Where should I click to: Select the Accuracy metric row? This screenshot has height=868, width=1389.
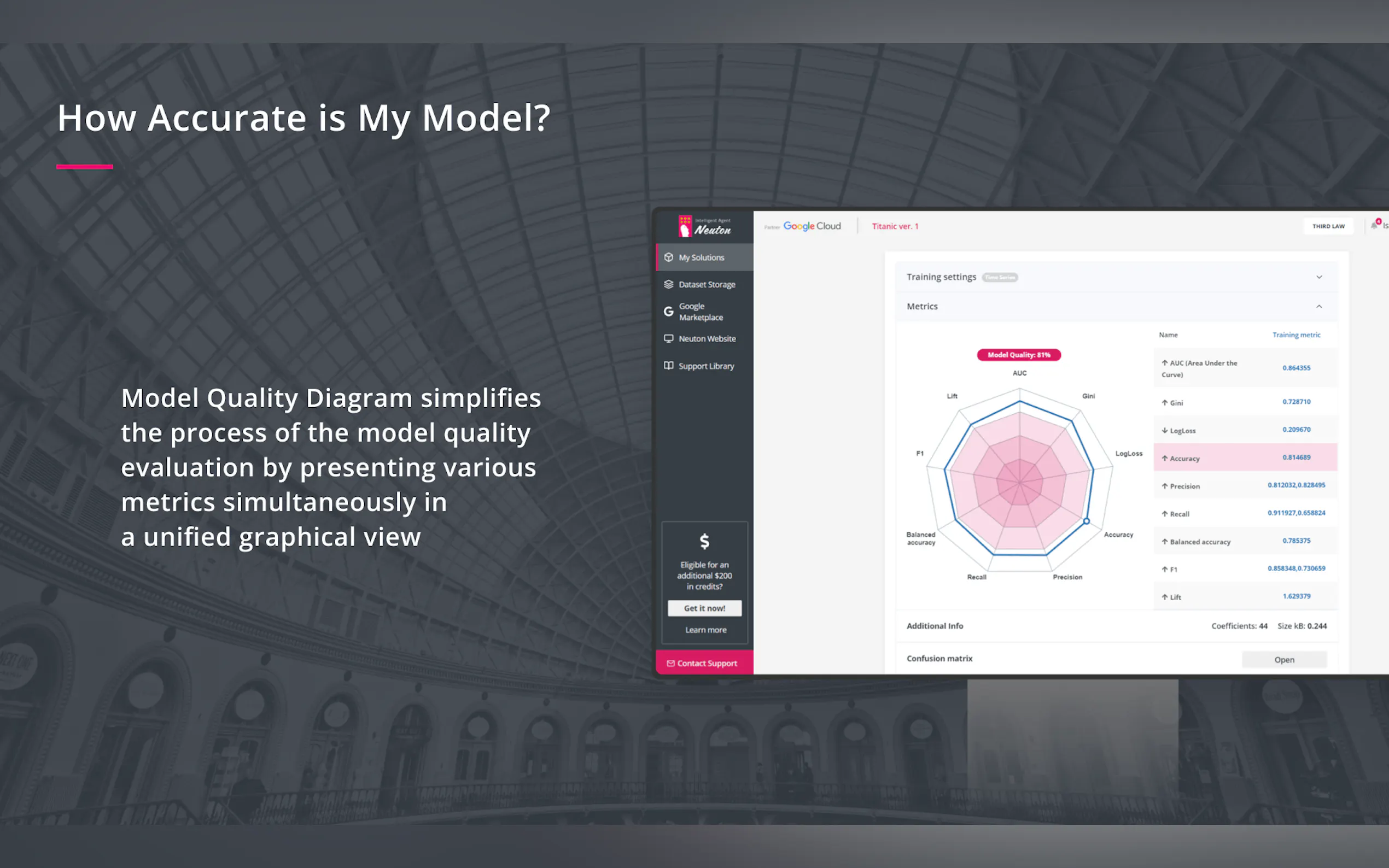click(1244, 458)
